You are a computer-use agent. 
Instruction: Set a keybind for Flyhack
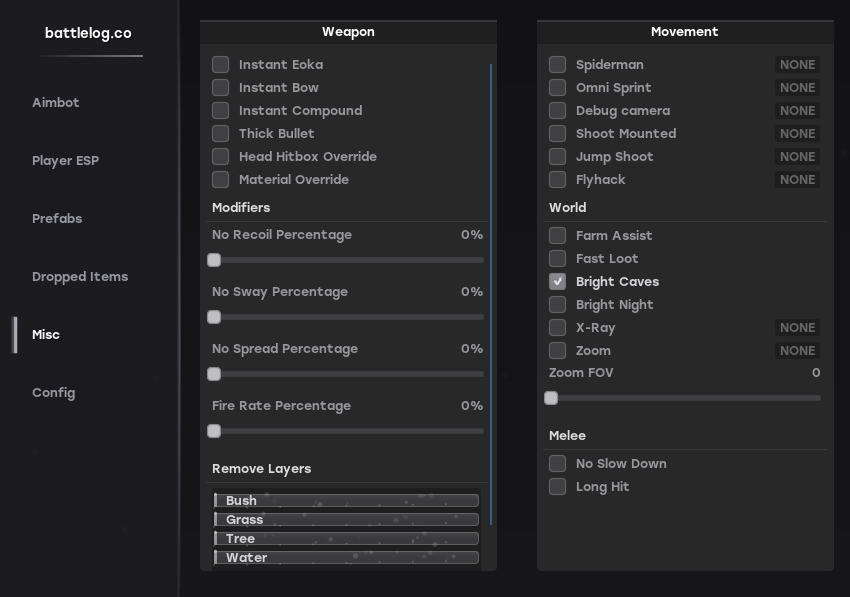[x=797, y=179]
